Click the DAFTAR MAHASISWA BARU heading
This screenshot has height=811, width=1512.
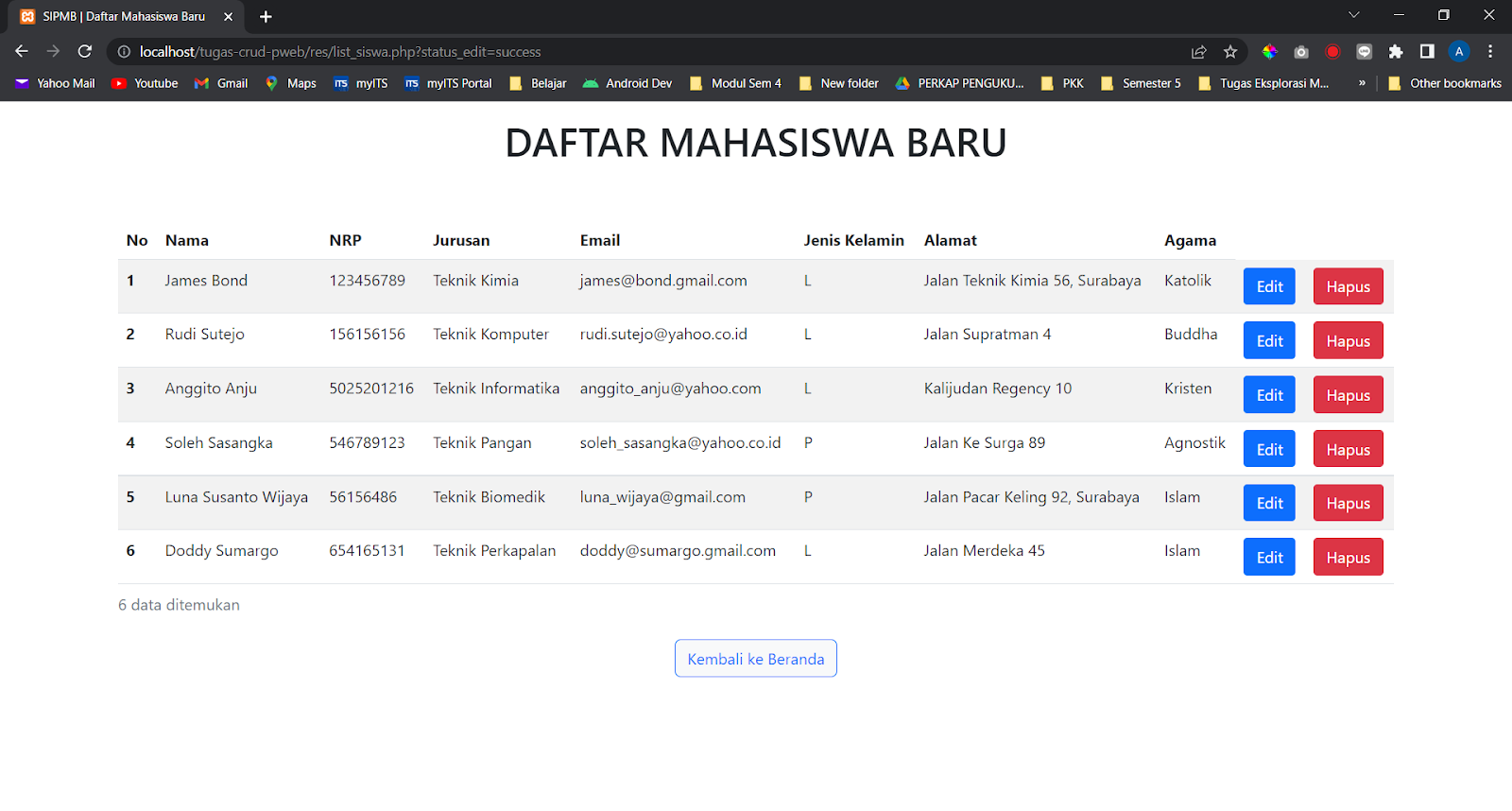point(756,143)
